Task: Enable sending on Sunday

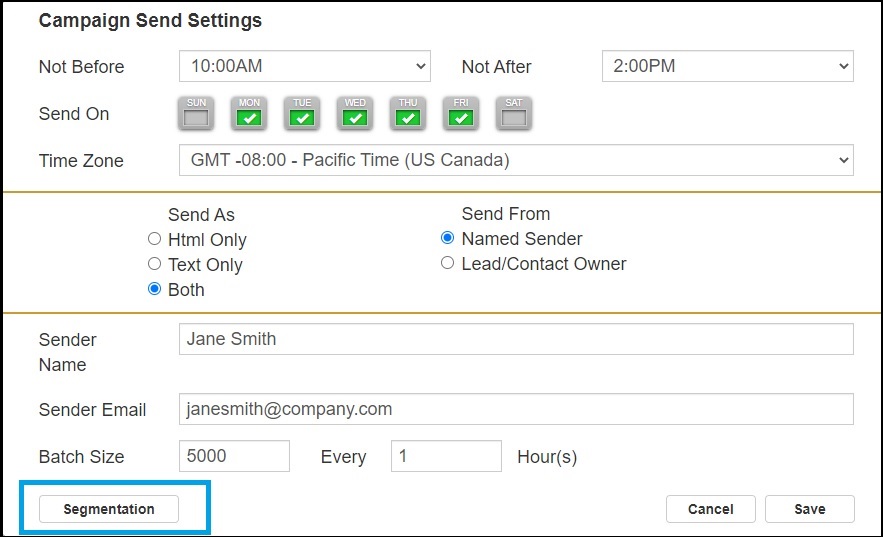Action: coord(197,115)
